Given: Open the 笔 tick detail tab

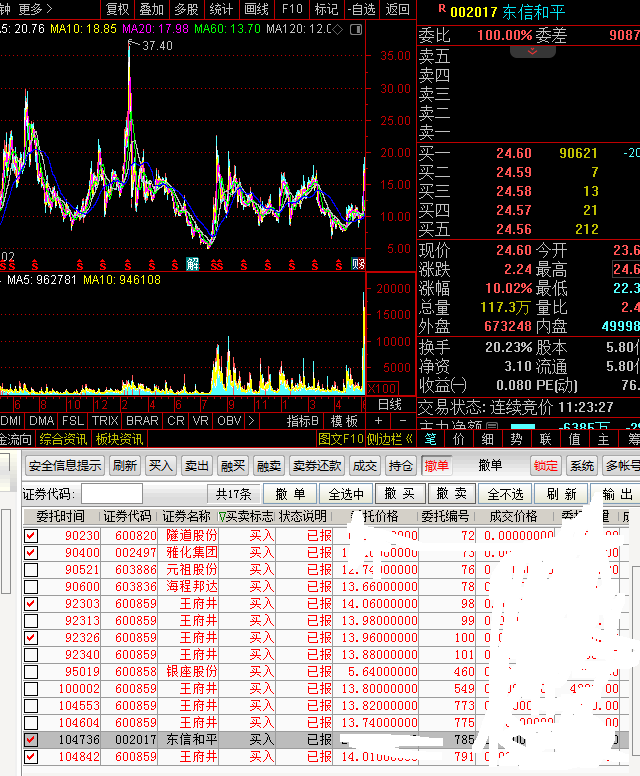Looking at the screenshot, I should click(x=431, y=439).
